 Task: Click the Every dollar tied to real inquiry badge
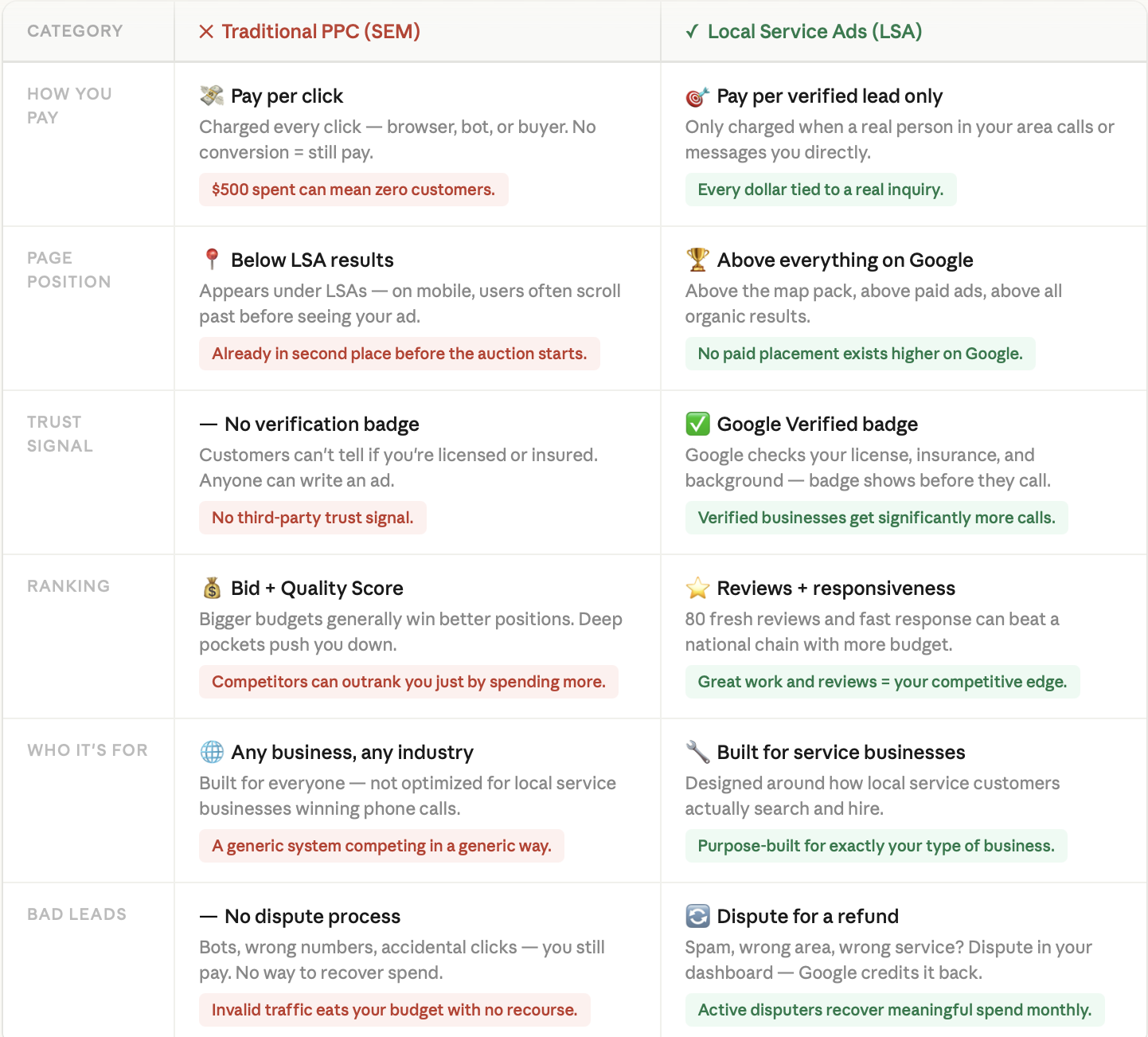pos(821,190)
